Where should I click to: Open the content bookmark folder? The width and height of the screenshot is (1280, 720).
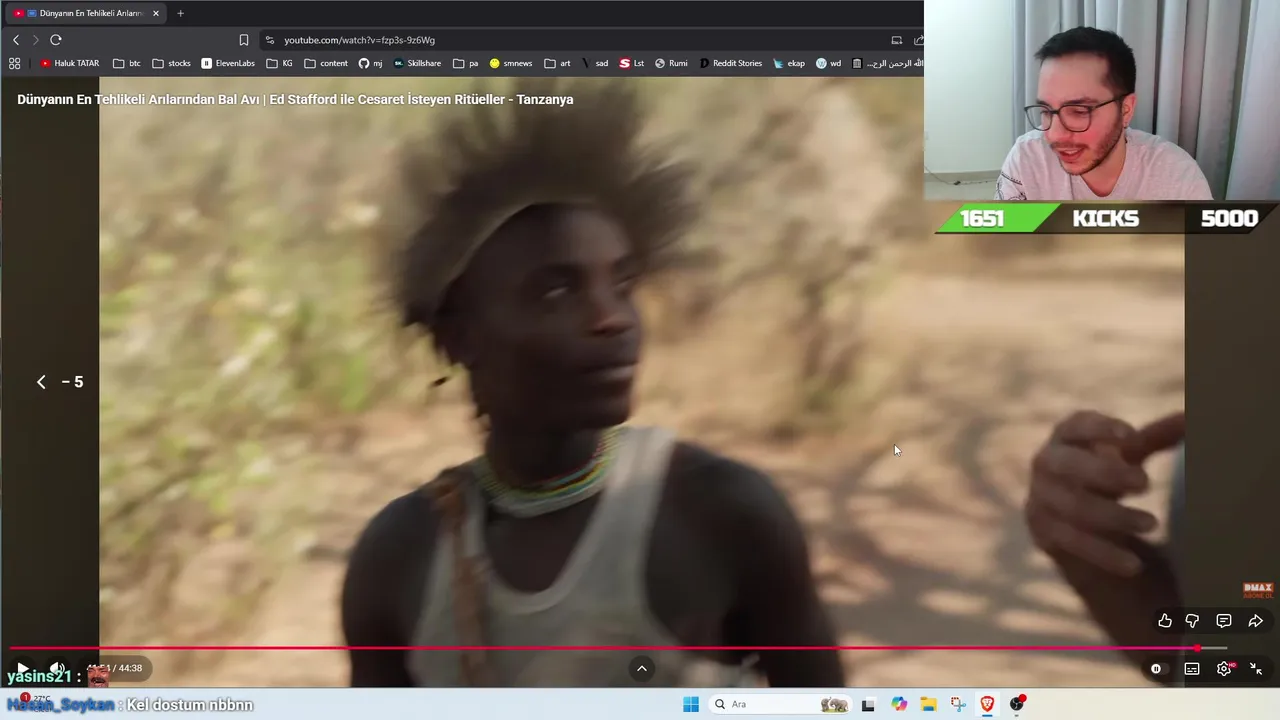[326, 63]
